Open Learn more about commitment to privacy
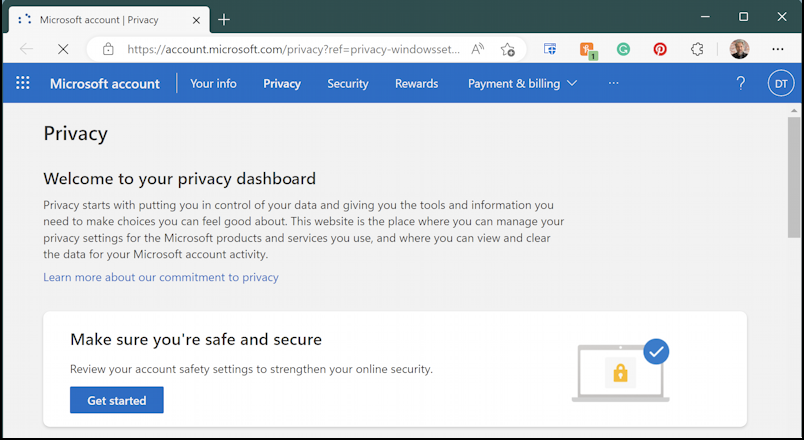 coord(161,277)
